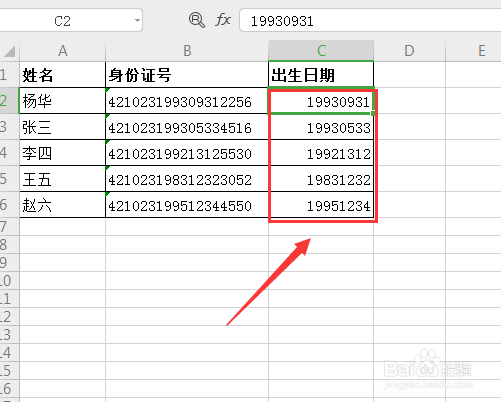
Task: Click cell with header 出生日期
Action: [x=321, y=75]
